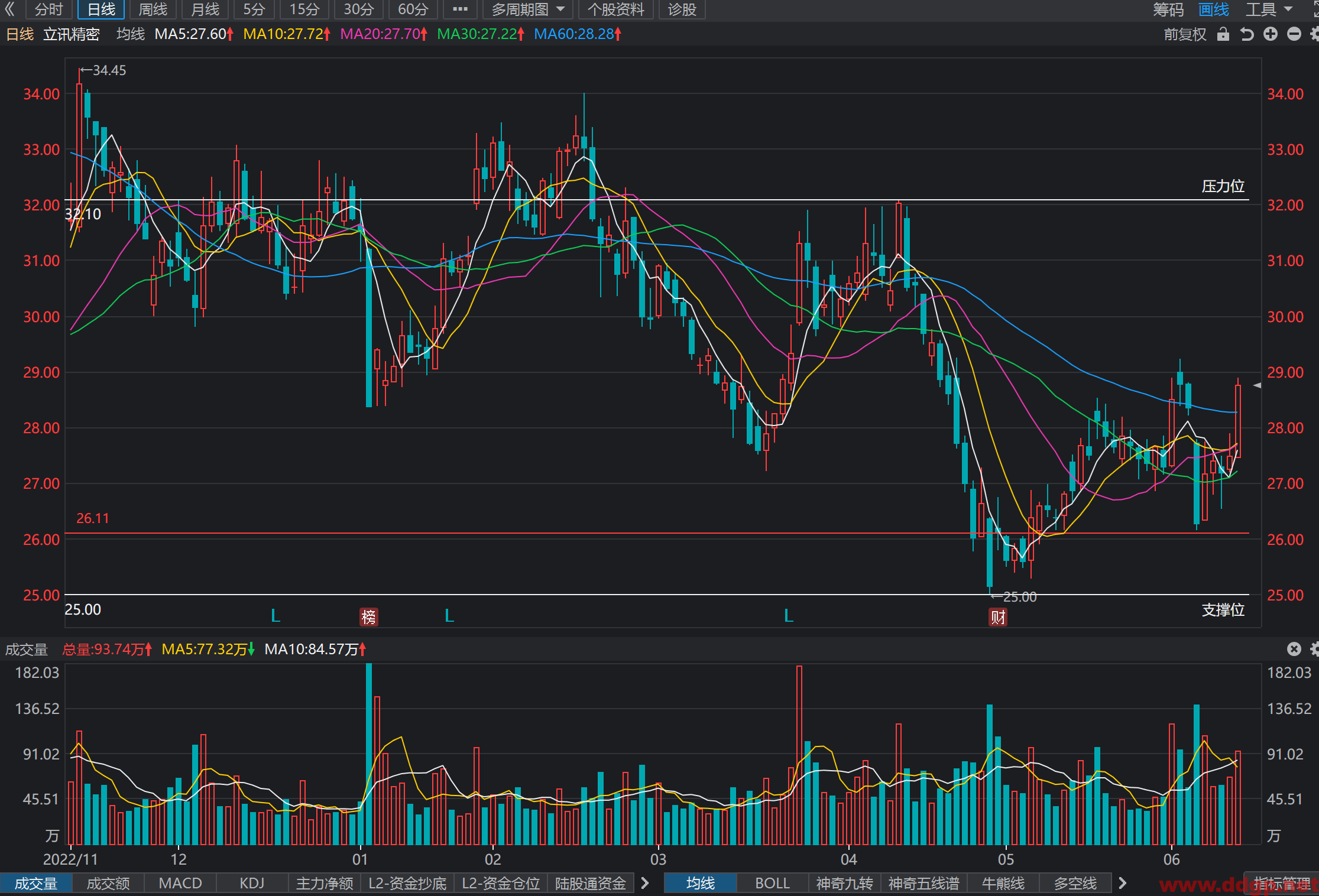
Task: Switch to the 周线 weekly tab
Action: click(x=153, y=9)
